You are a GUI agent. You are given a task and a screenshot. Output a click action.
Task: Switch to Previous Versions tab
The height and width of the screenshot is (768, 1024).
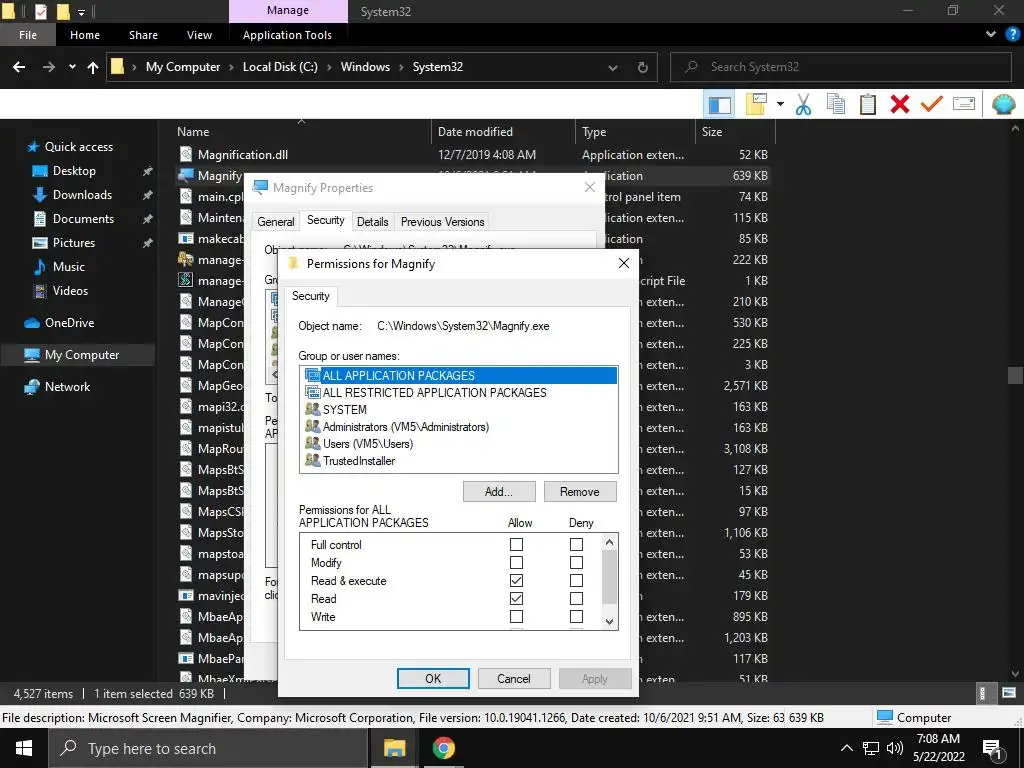tap(442, 222)
